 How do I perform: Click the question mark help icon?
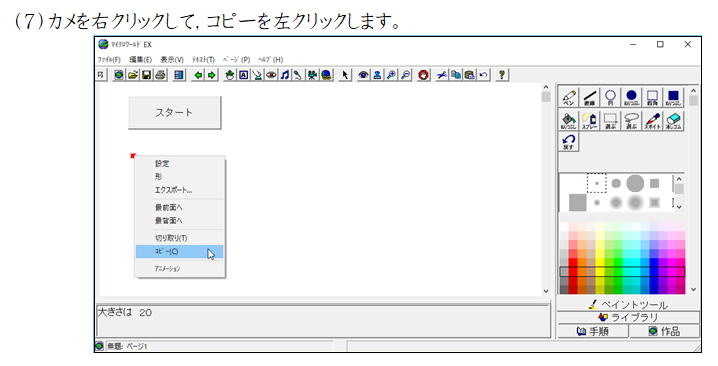coord(502,75)
